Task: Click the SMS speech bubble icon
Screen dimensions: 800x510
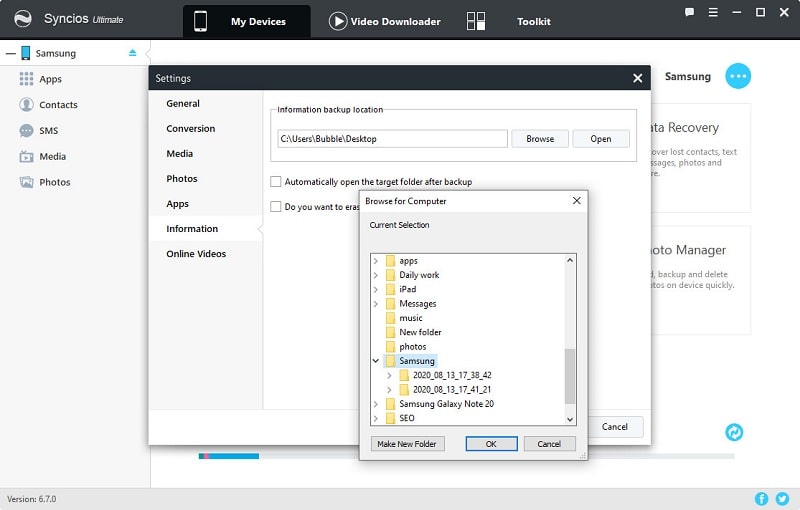Action: pos(26,131)
